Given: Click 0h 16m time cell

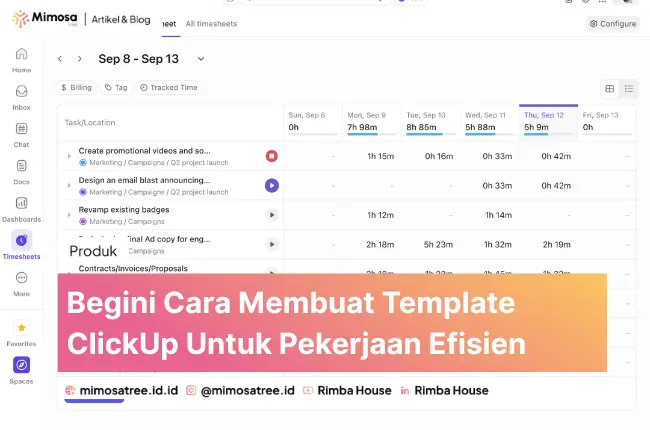Looking at the screenshot, I should coord(439,156).
